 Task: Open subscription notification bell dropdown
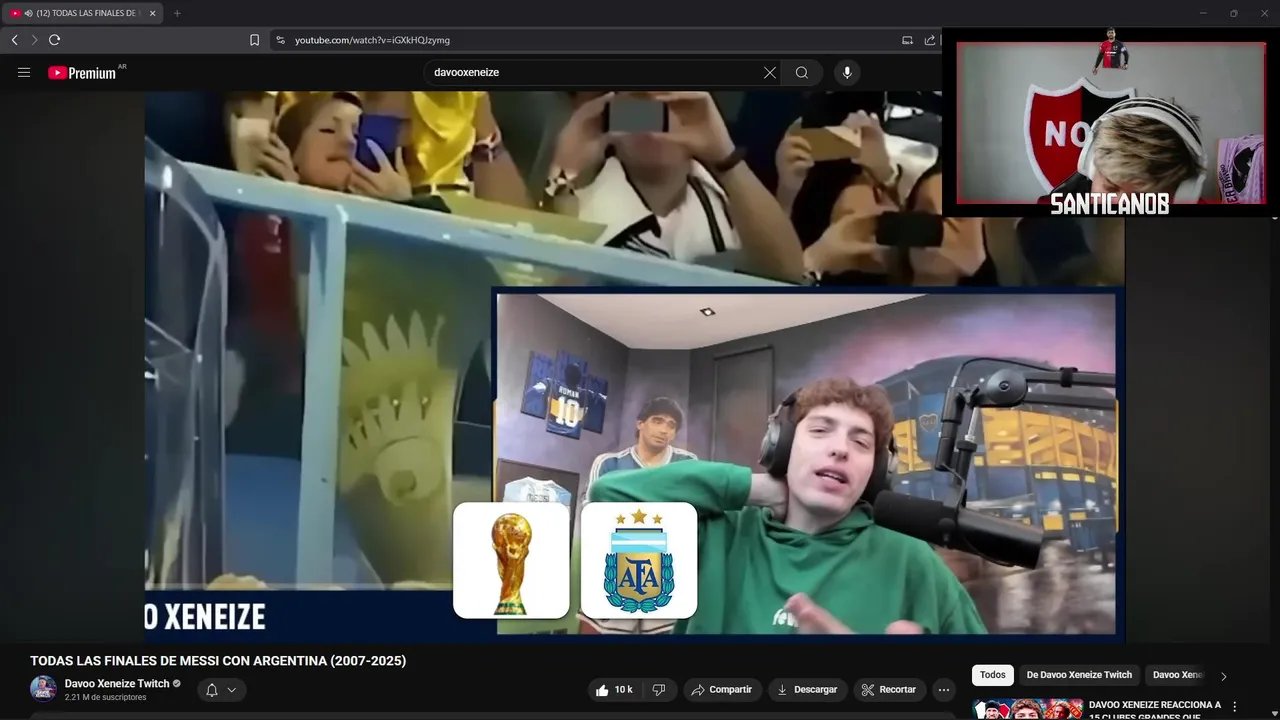tap(221, 690)
